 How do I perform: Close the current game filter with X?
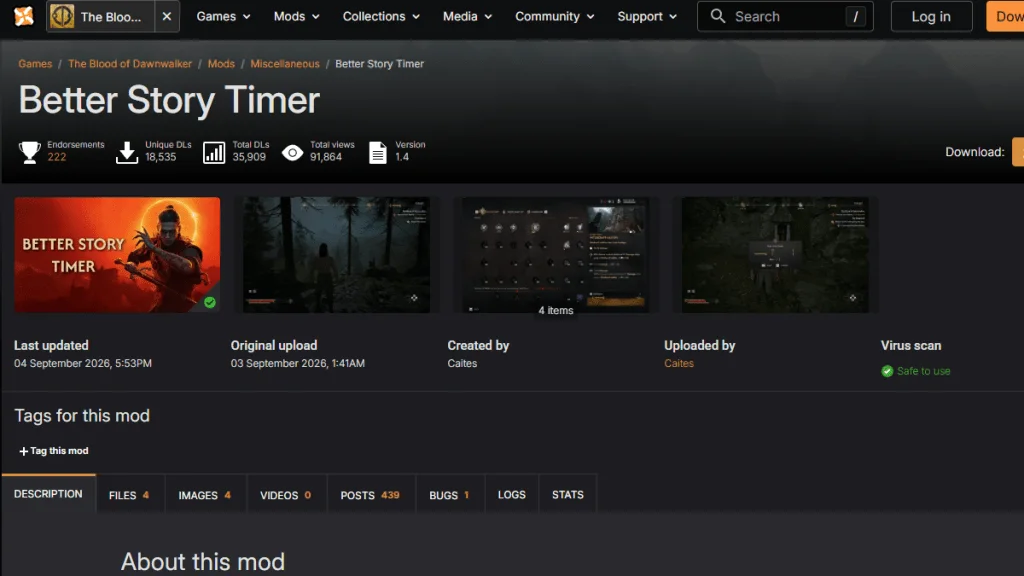(x=167, y=16)
